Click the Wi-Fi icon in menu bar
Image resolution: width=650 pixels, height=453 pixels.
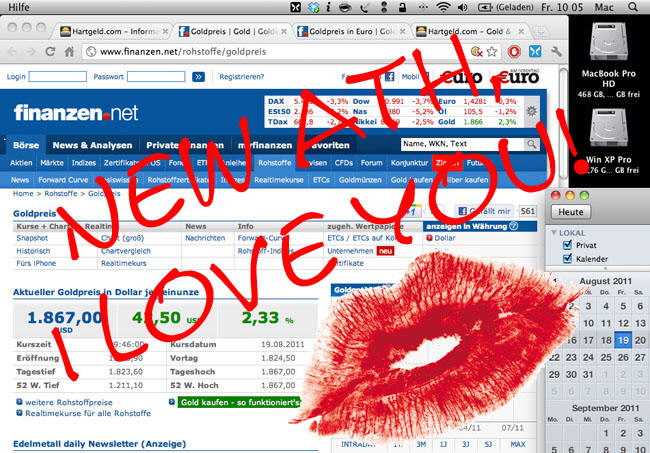pyautogui.click(x=444, y=7)
